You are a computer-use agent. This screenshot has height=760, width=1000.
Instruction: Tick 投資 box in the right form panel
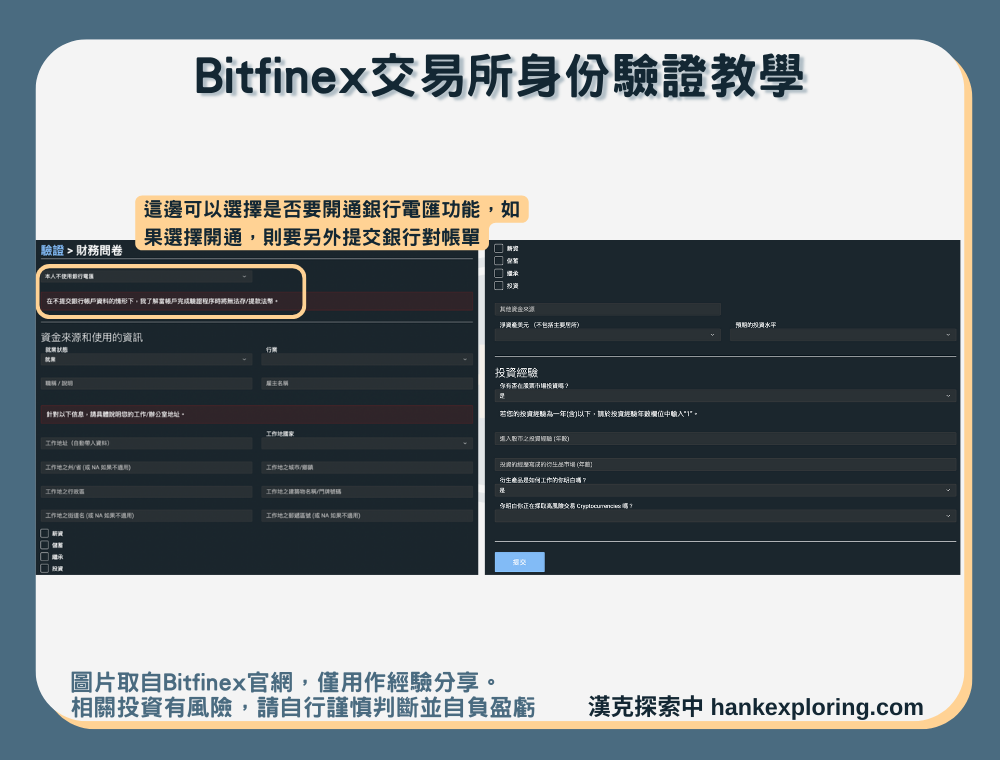tap(499, 286)
